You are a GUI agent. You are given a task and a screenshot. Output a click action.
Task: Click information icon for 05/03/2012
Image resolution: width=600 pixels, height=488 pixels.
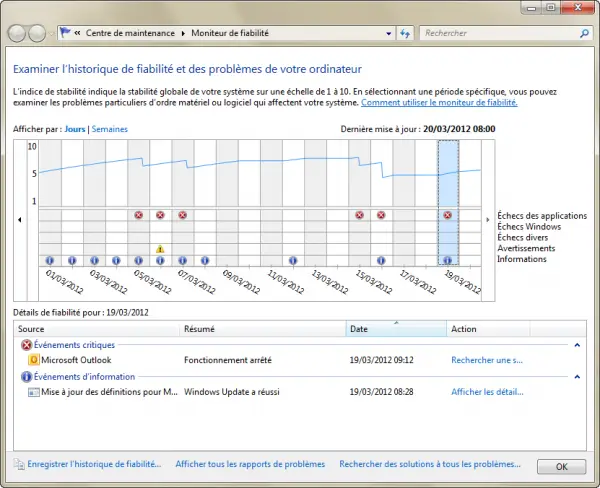tap(139, 261)
